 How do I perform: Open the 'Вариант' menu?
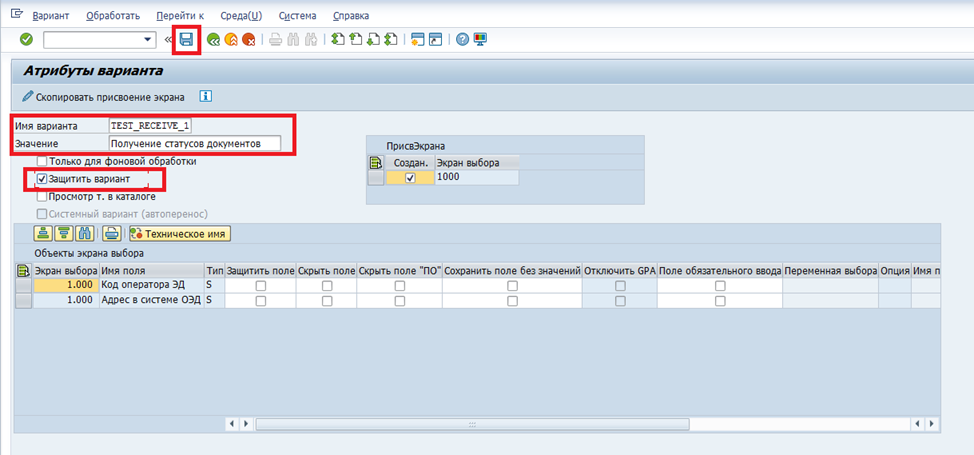[x=51, y=16]
